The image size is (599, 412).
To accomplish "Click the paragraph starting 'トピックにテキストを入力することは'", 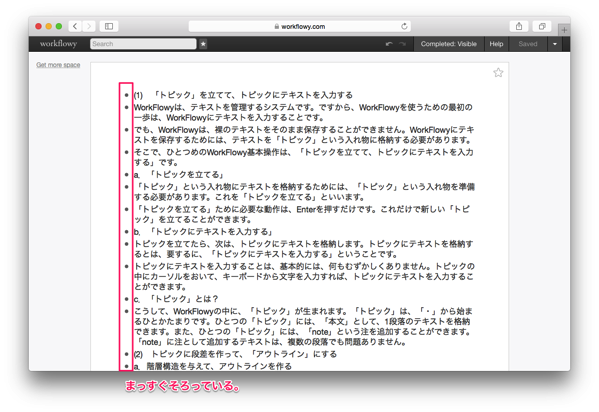I will pos(304,276).
